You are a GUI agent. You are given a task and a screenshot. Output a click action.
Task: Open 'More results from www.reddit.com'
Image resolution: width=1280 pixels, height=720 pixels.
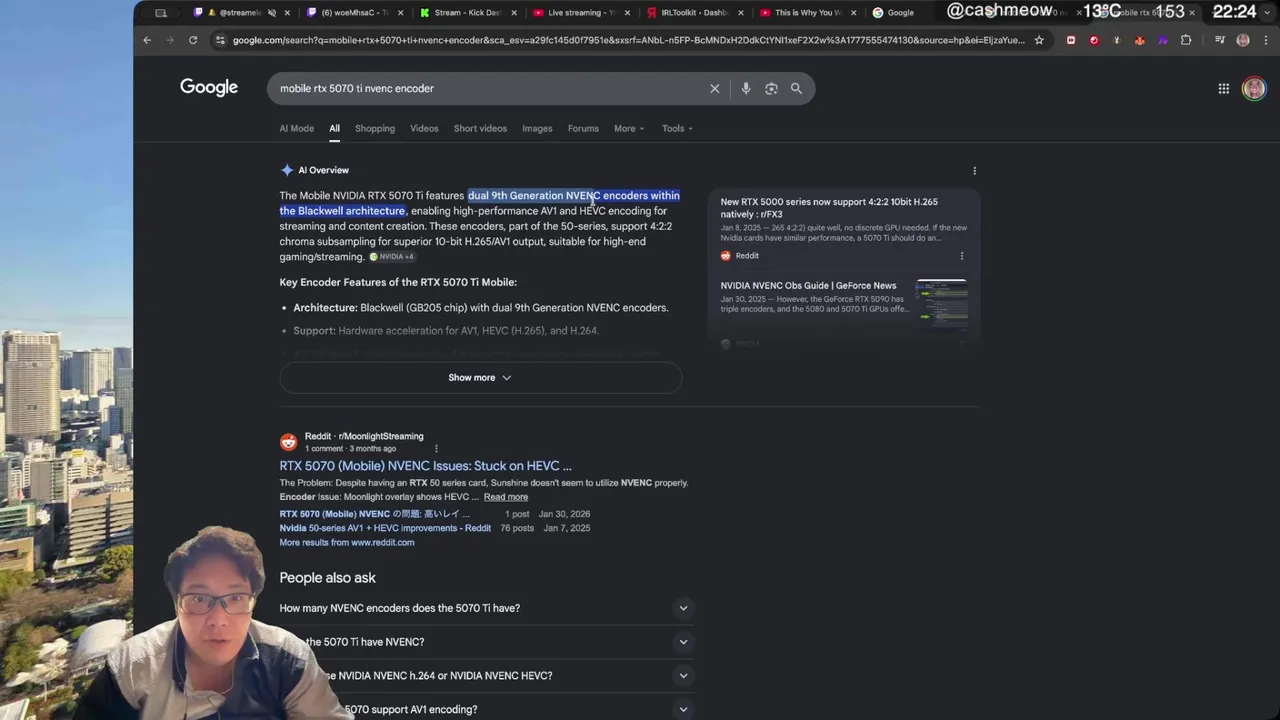click(346, 543)
